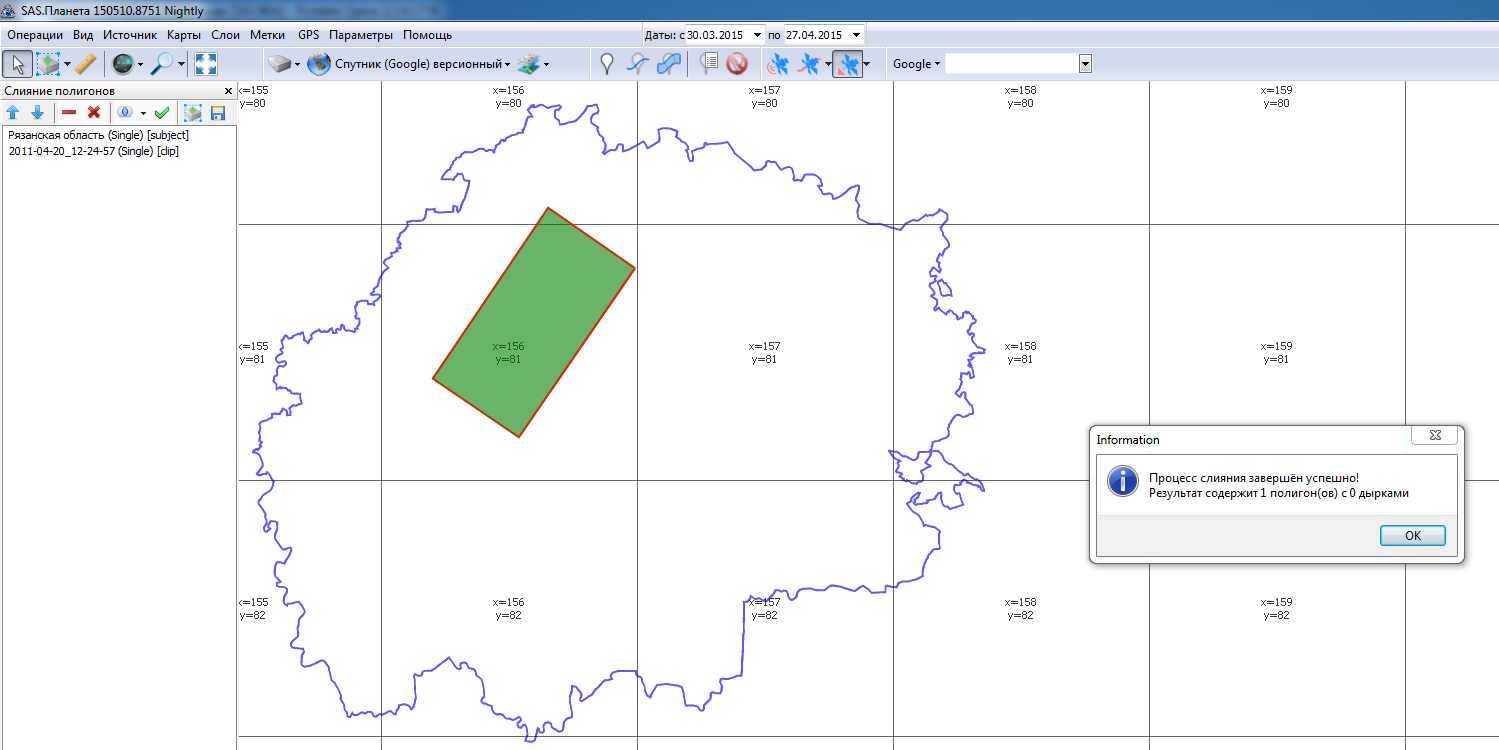This screenshot has width=1499, height=750.
Task: Activate the arrow cursor move mode
Action: coord(17,64)
